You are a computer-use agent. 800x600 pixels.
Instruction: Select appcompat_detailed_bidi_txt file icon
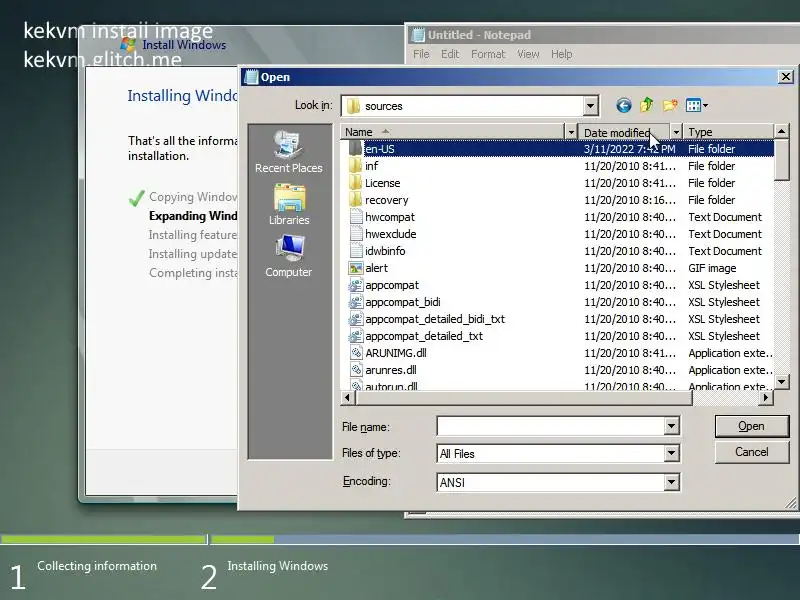[x=356, y=319]
